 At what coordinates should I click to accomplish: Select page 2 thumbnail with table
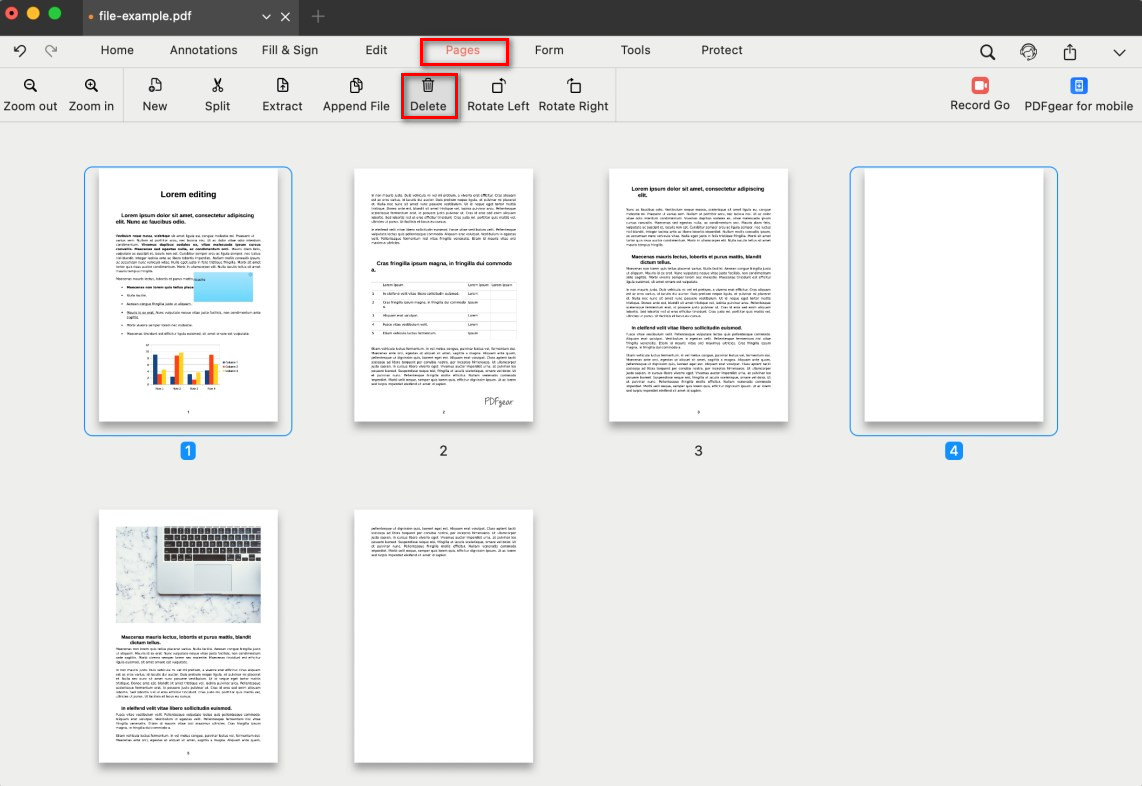tap(443, 295)
